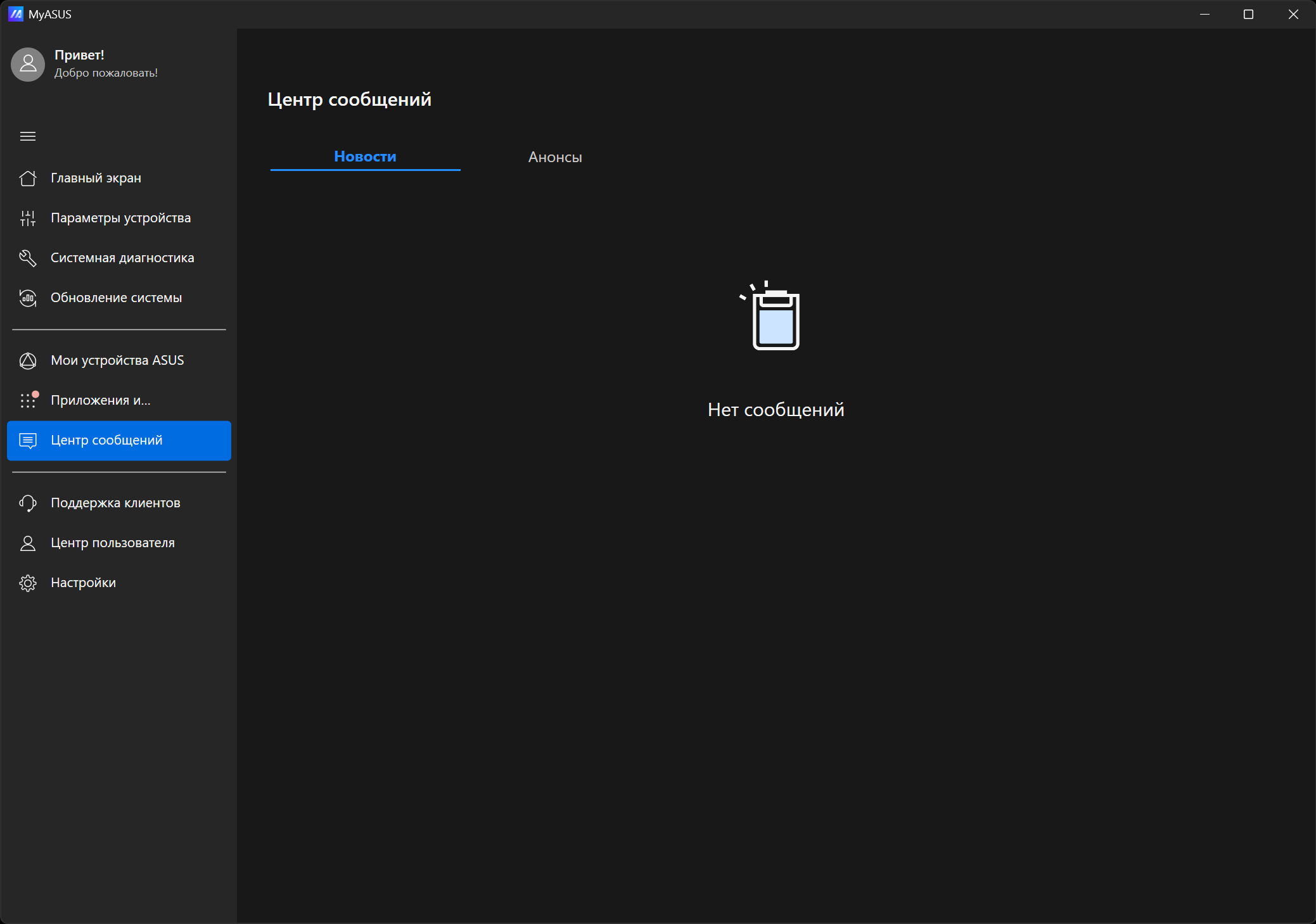The height and width of the screenshot is (924, 1316).
Task: Click the user avatar picture
Action: click(28, 64)
